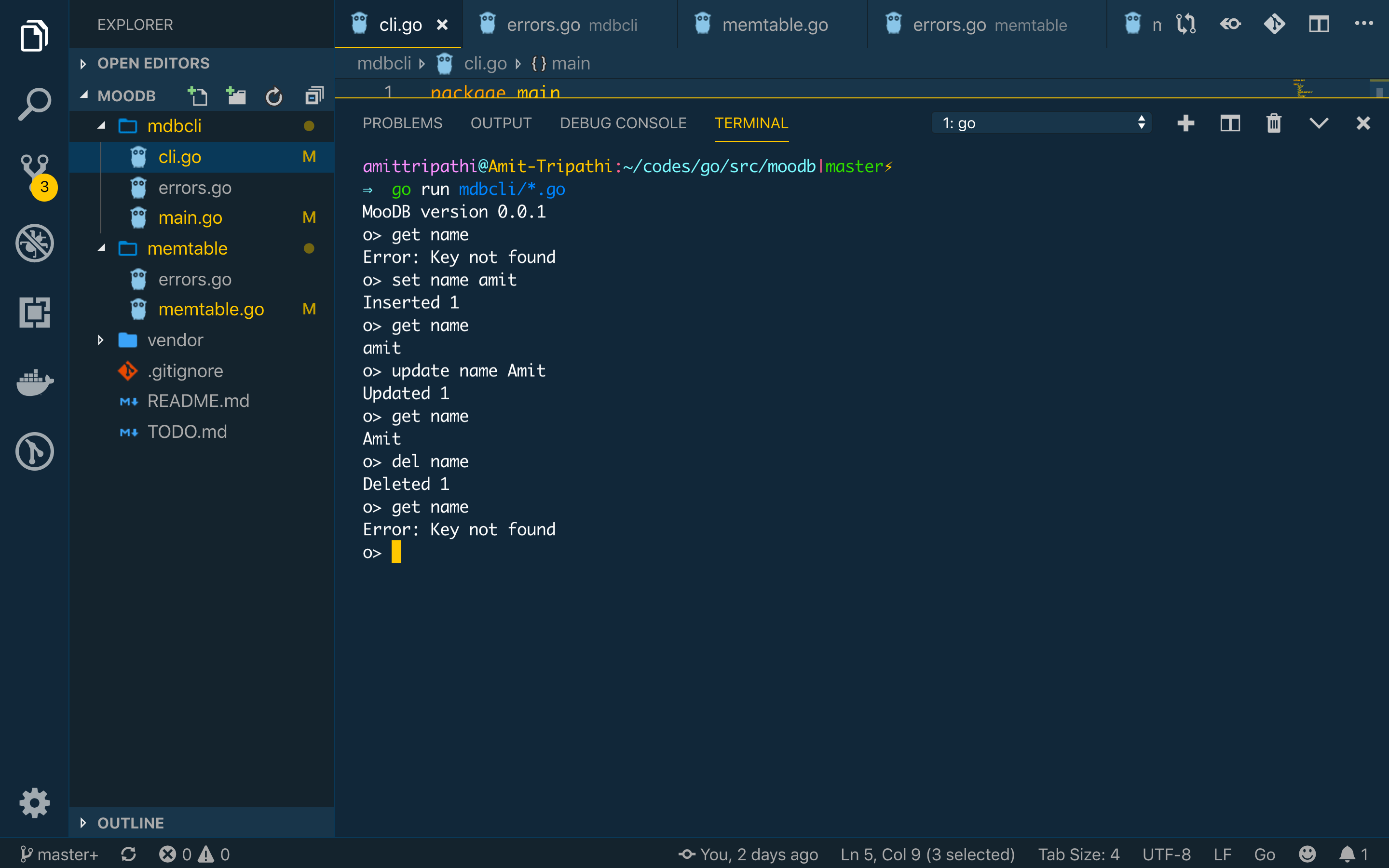This screenshot has width=1389, height=868.
Task: Click Tab Size: 4 in status bar
Action: pos(1078,854)
